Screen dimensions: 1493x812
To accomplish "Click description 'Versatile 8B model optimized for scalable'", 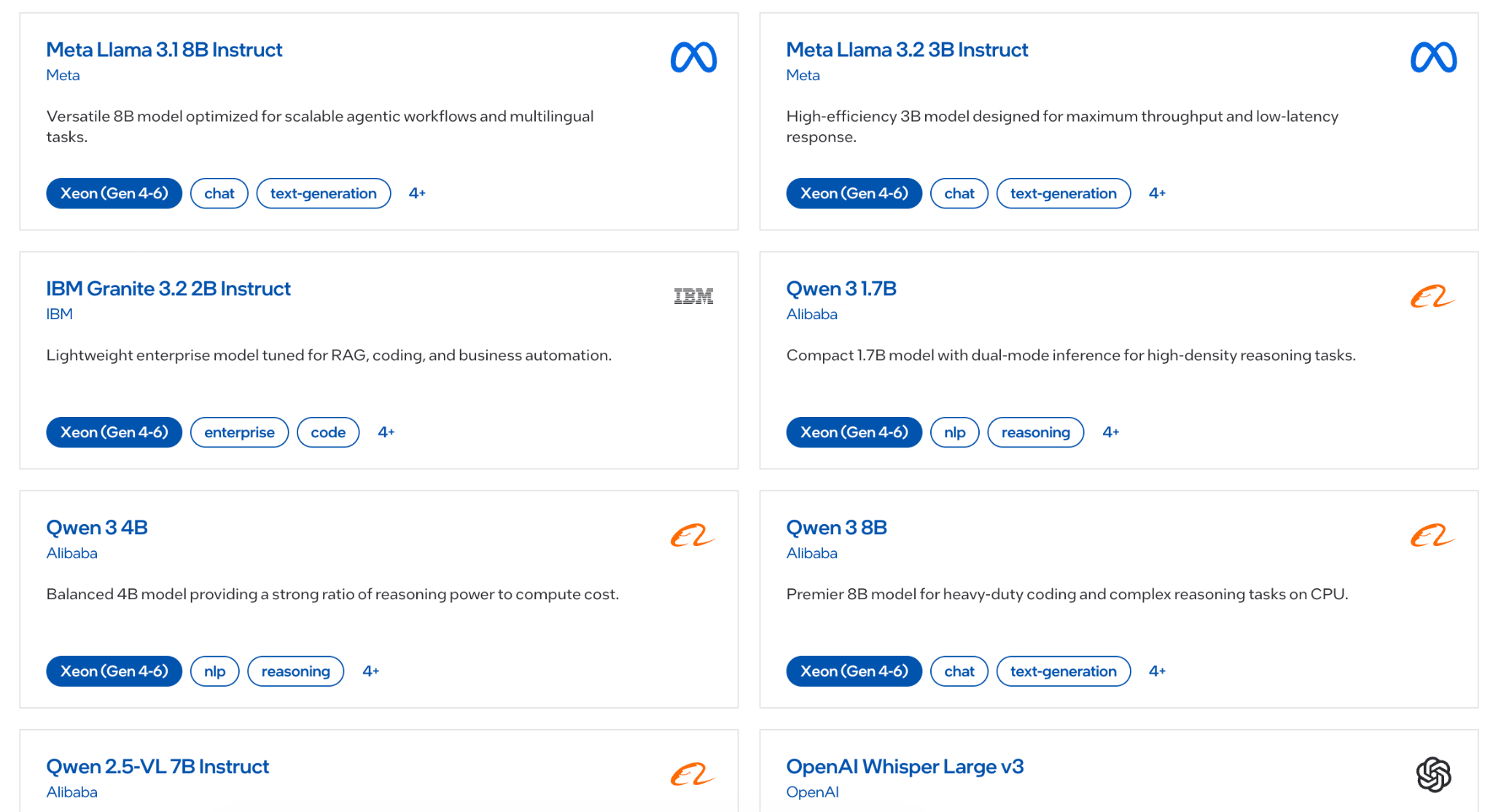I will (x=320, y=127).
